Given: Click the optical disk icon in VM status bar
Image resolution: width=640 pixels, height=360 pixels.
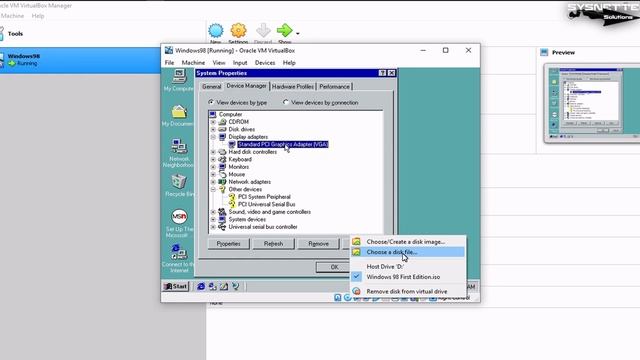Looking at the screenshot, I should 347,298.
